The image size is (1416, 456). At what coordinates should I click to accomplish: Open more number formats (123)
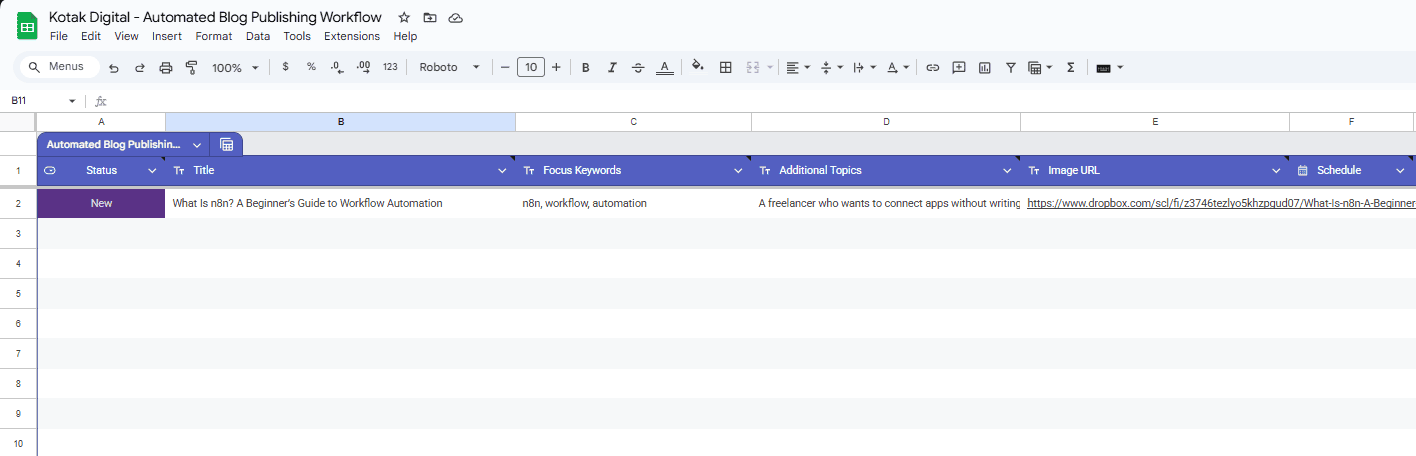tap(390, 67)
